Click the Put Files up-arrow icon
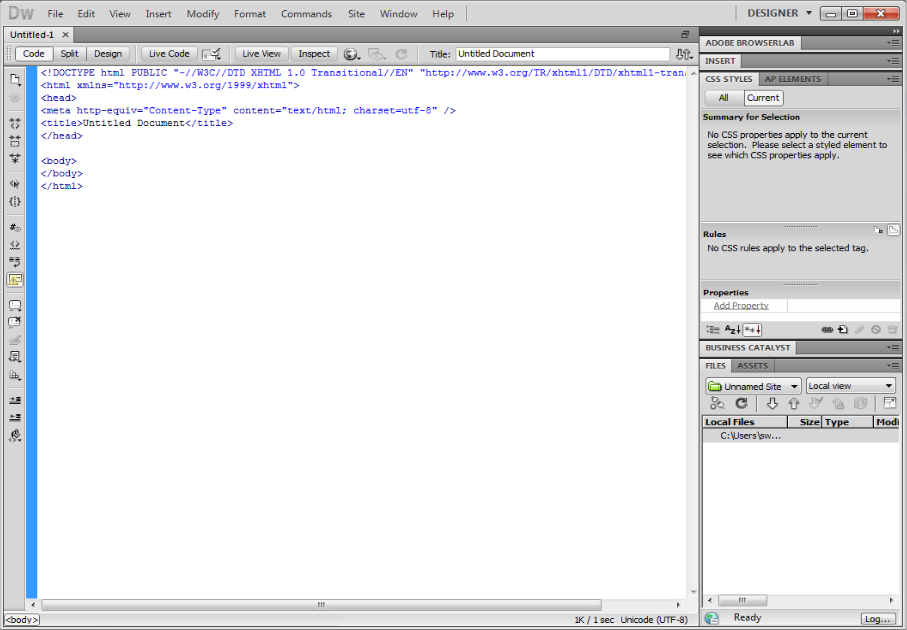Screen dimensions: 907x630 click(x=794, y=404)
